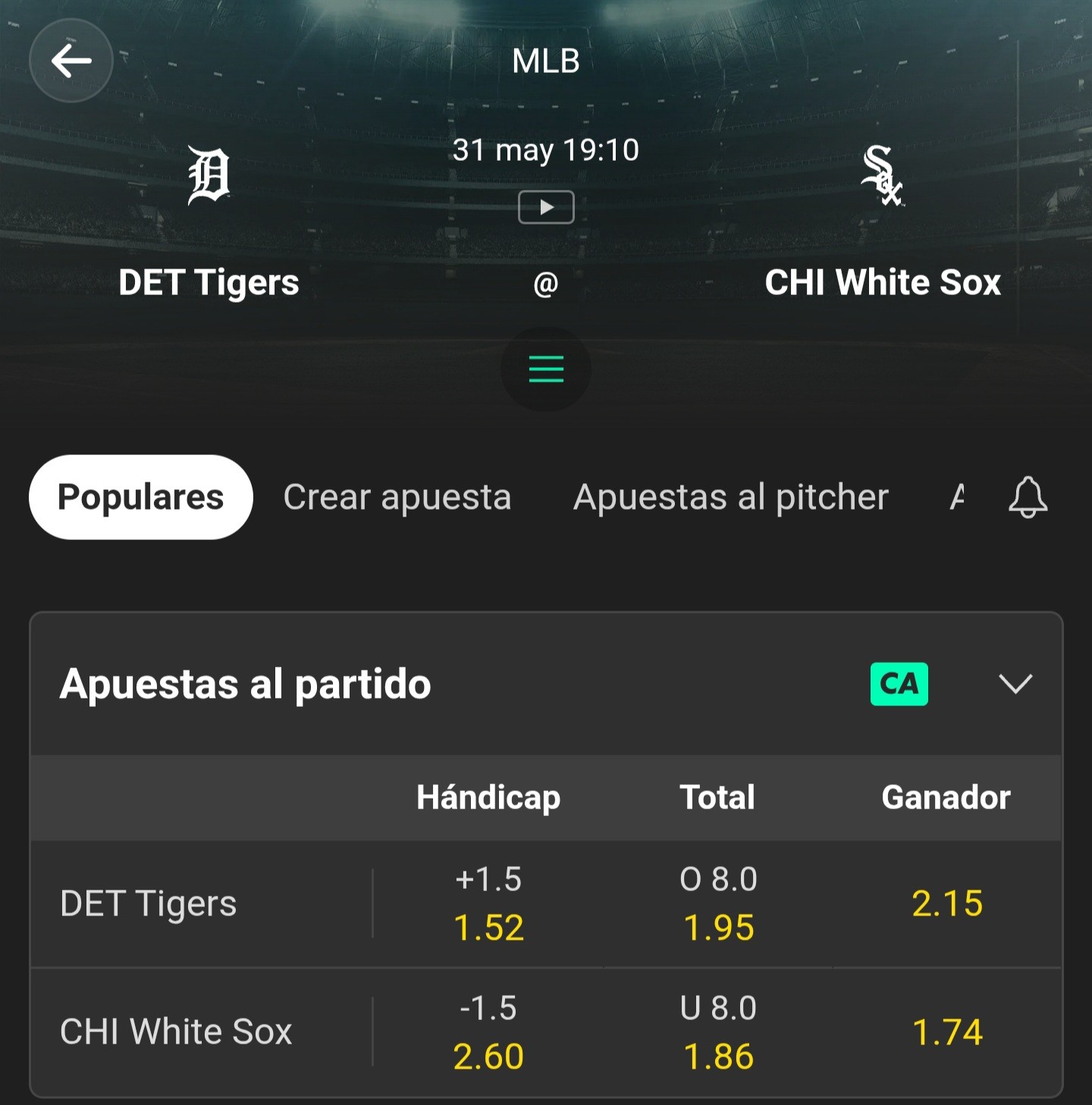Viewport: 1092px width, 1105px height.
Task: Open the green hamburger menu icon
Action: 546,369
